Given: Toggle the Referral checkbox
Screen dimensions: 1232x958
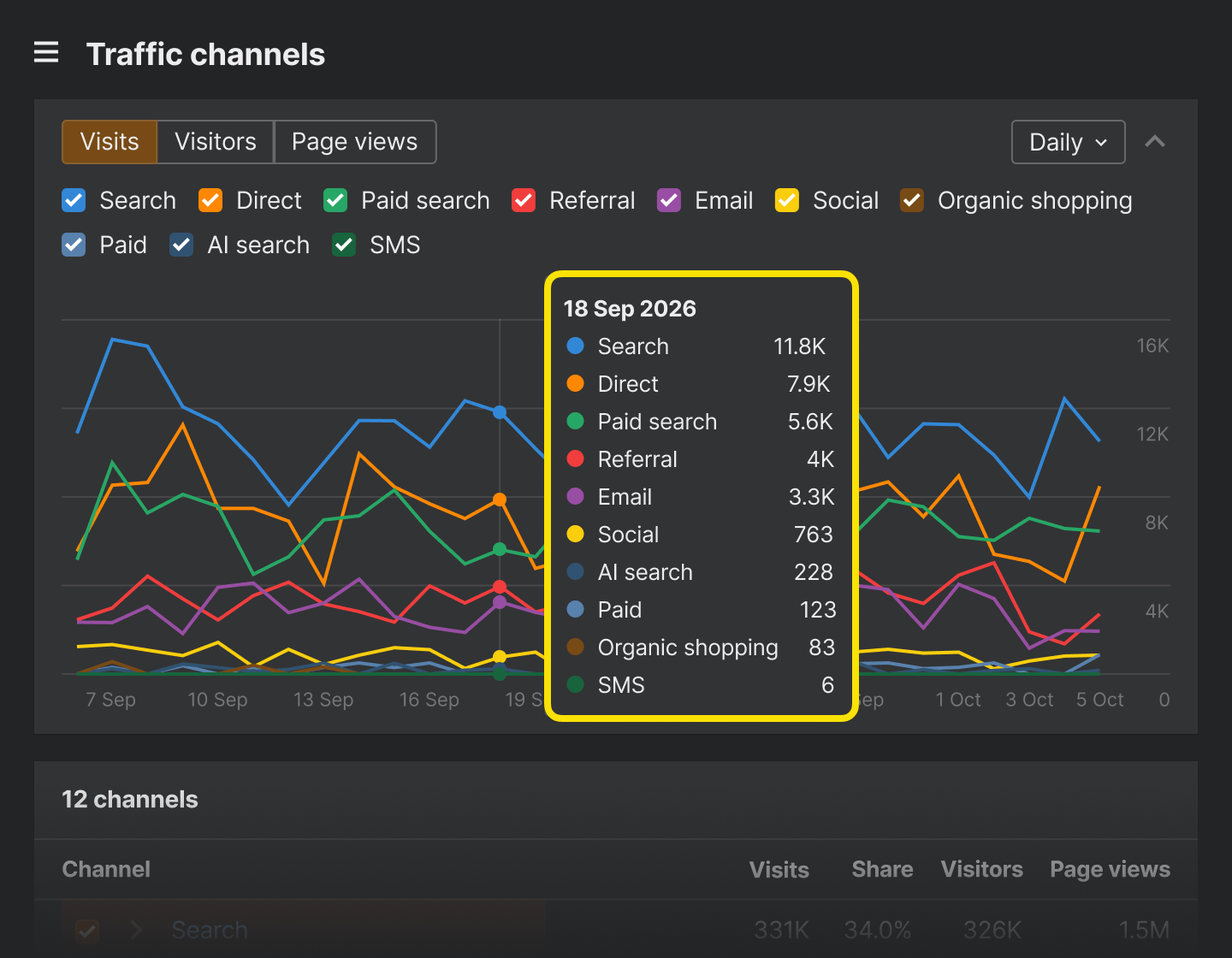Looking at the screenshot, I should [x=524, y=200].
